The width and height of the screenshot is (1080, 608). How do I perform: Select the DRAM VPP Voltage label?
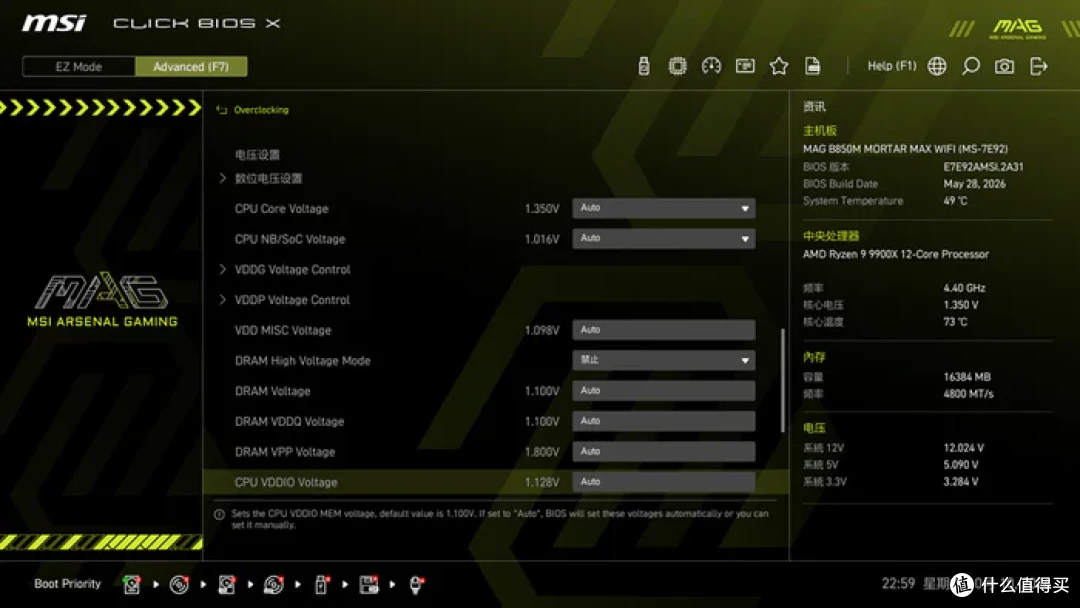(x=285, y=452)
